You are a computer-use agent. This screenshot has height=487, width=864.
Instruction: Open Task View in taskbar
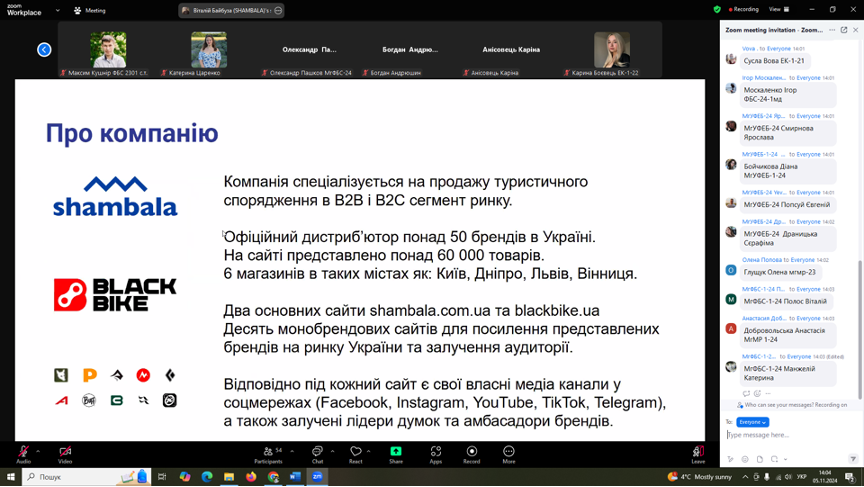(x=162, y=477)
